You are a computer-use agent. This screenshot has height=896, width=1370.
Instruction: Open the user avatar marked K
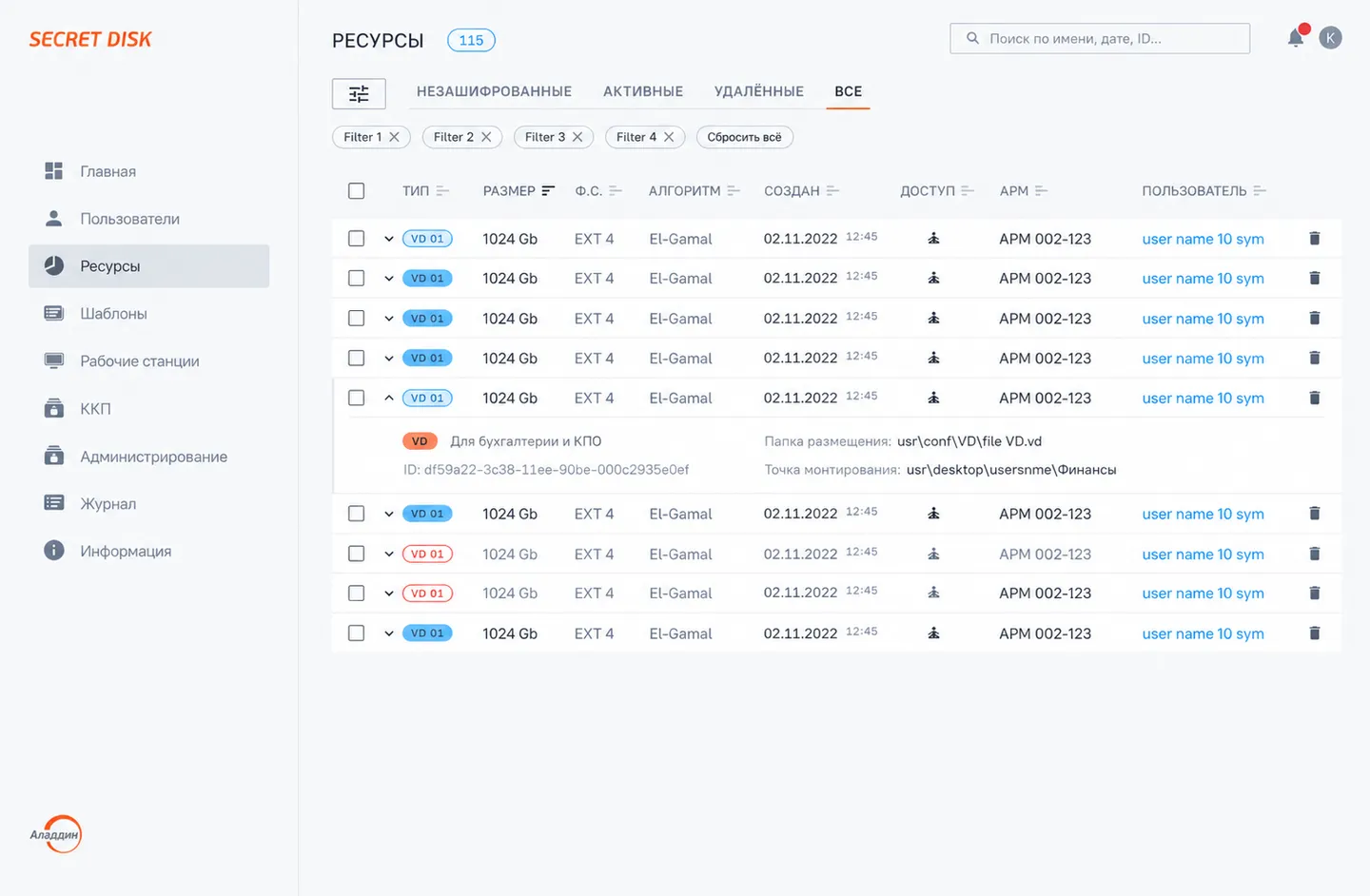pos(1330,38)
